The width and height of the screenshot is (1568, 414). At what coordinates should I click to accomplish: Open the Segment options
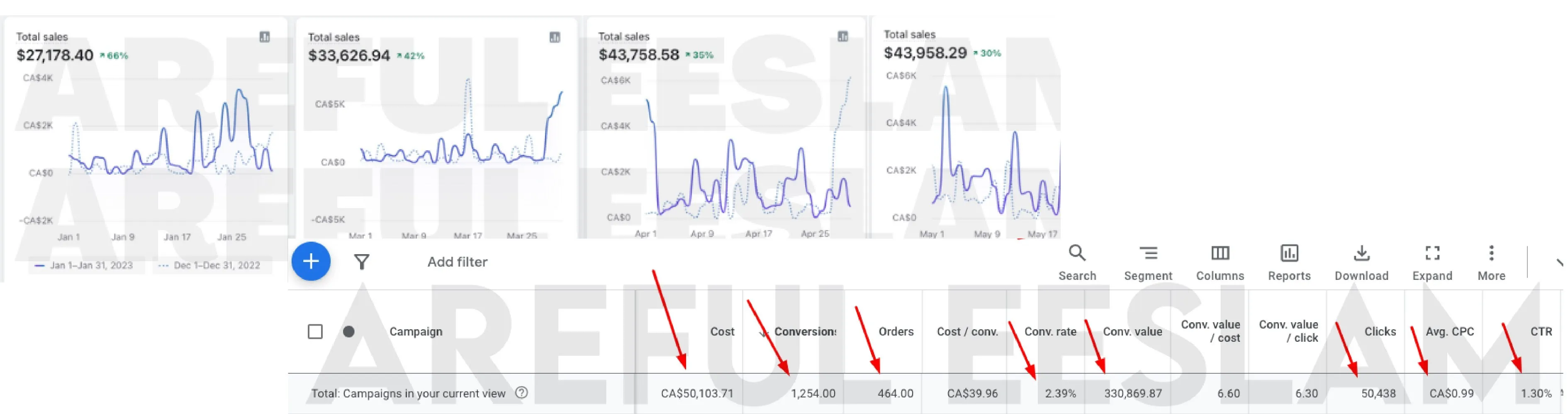pyautogui.click(x=1147, y=263)
